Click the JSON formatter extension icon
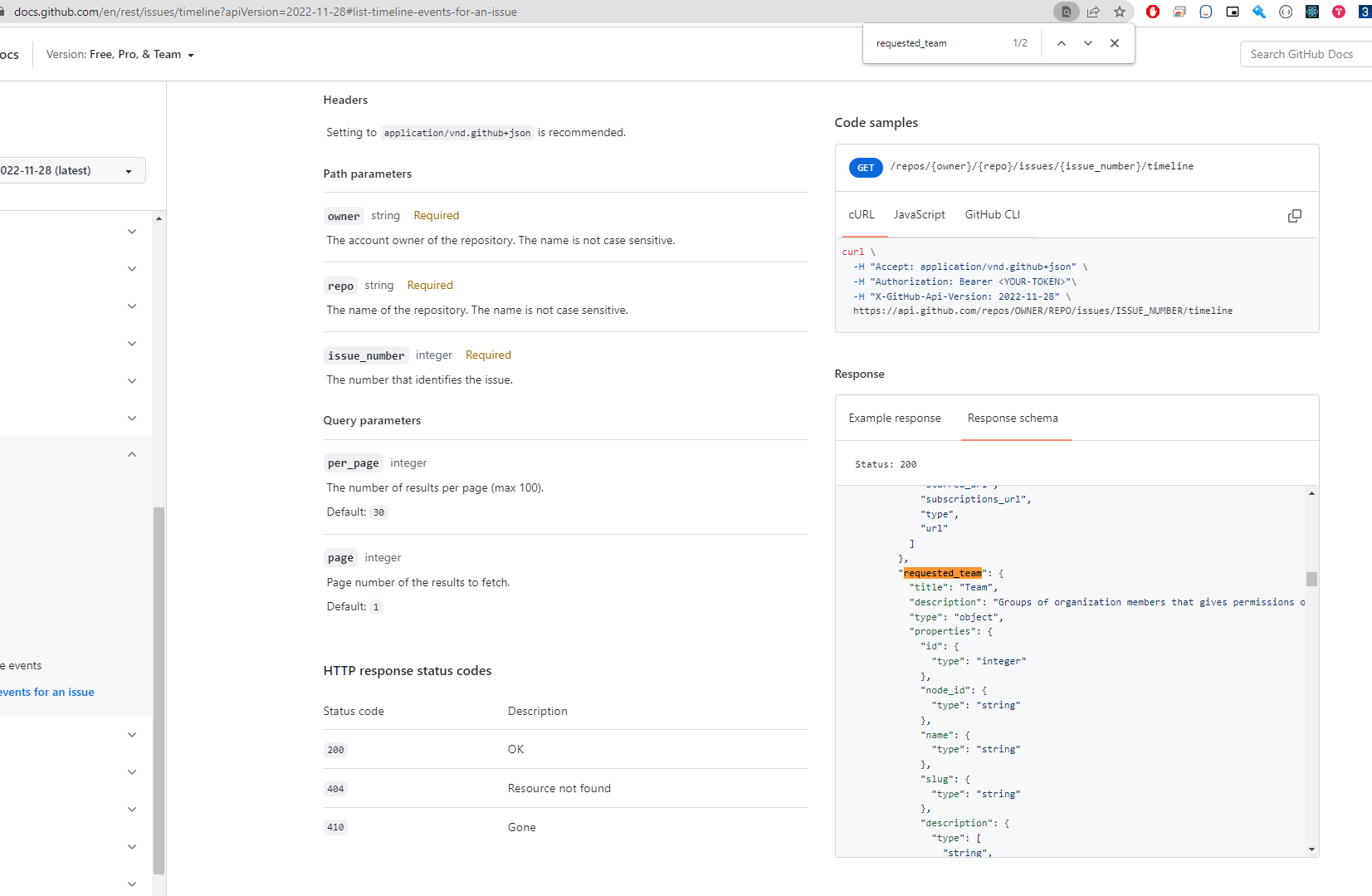 pyautogui.click(x=1285, y=12)
